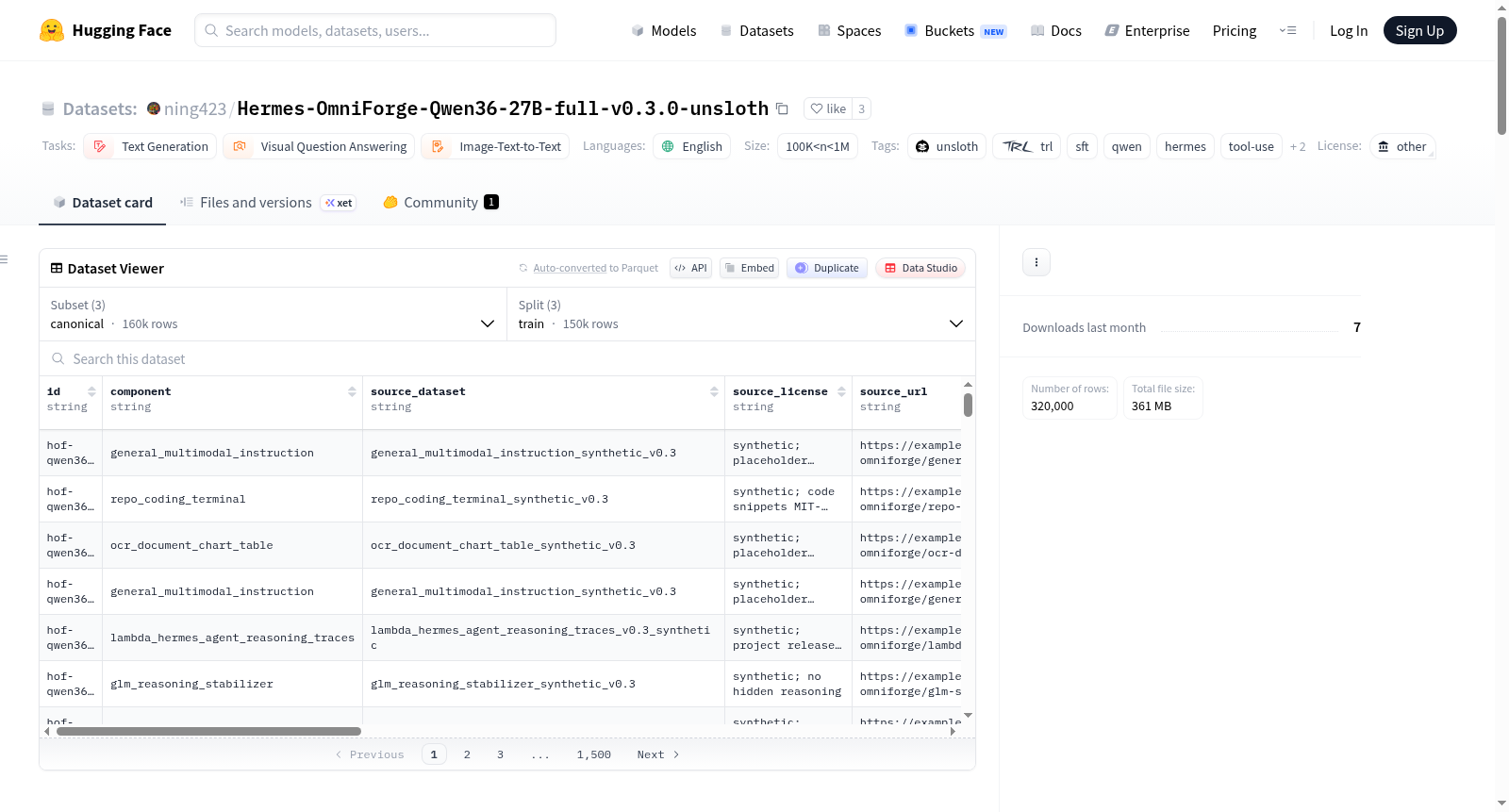The width and height of the screenshot is (1509, 812).
Task: Sort the id column
Action: pyautogui.click(x=91, y=391)
